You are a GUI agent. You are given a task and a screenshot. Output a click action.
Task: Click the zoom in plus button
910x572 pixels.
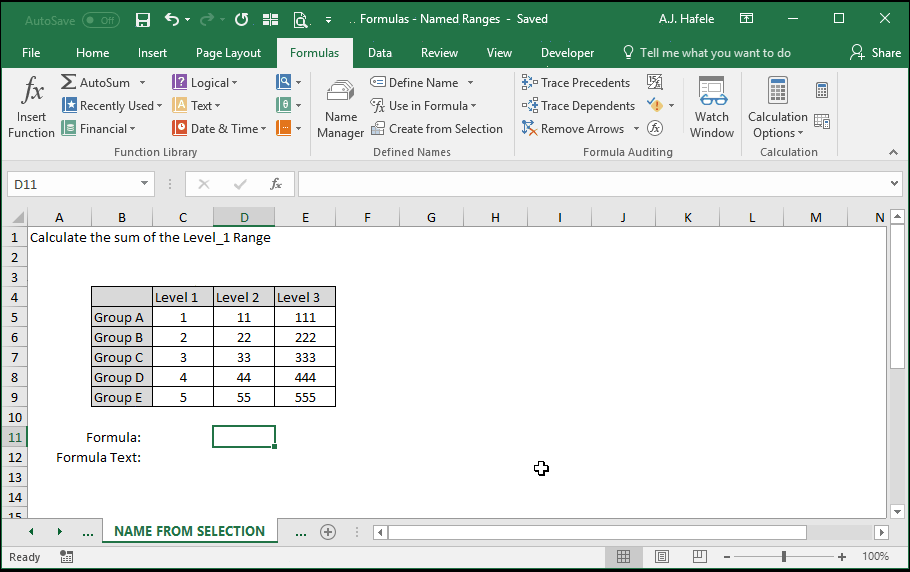[x=842, y=557]
